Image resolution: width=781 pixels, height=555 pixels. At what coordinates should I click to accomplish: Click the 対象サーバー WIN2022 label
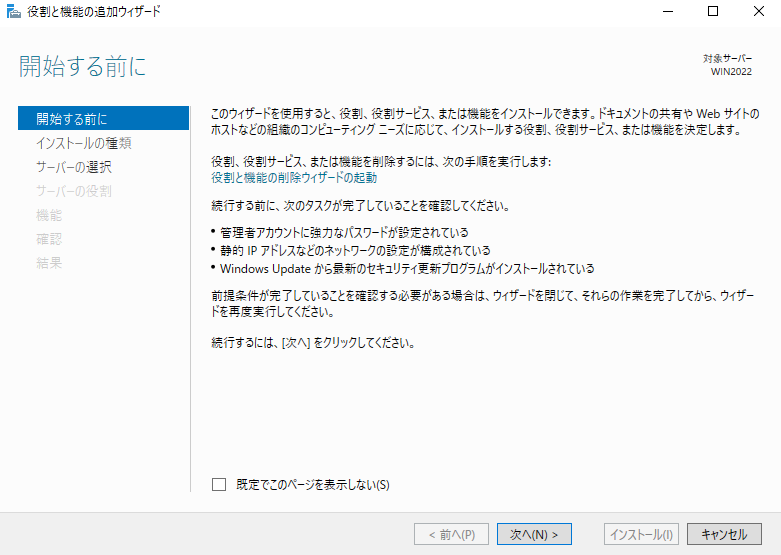(728, 66)
